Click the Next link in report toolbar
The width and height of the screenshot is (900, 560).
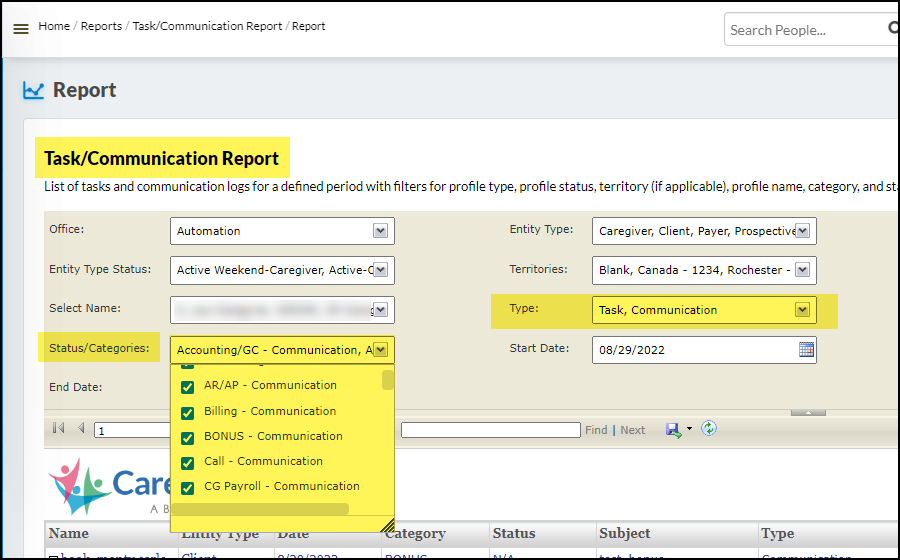[632, 430]
